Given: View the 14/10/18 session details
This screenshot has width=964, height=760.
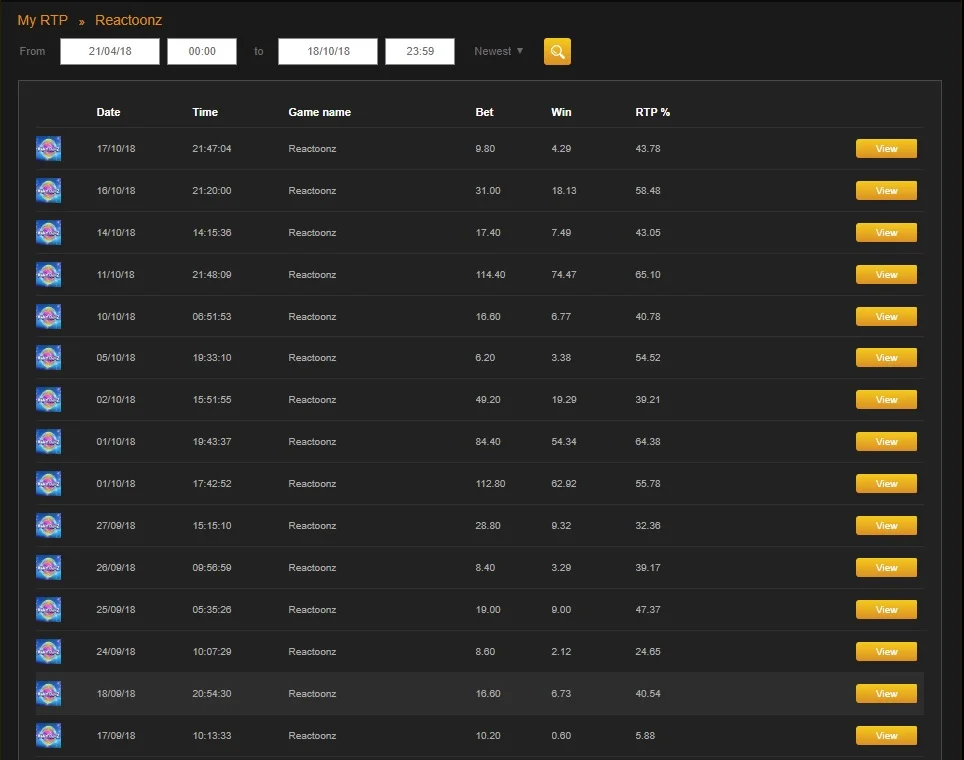Looking at the screenshot, I should click(x=886, y=232).
